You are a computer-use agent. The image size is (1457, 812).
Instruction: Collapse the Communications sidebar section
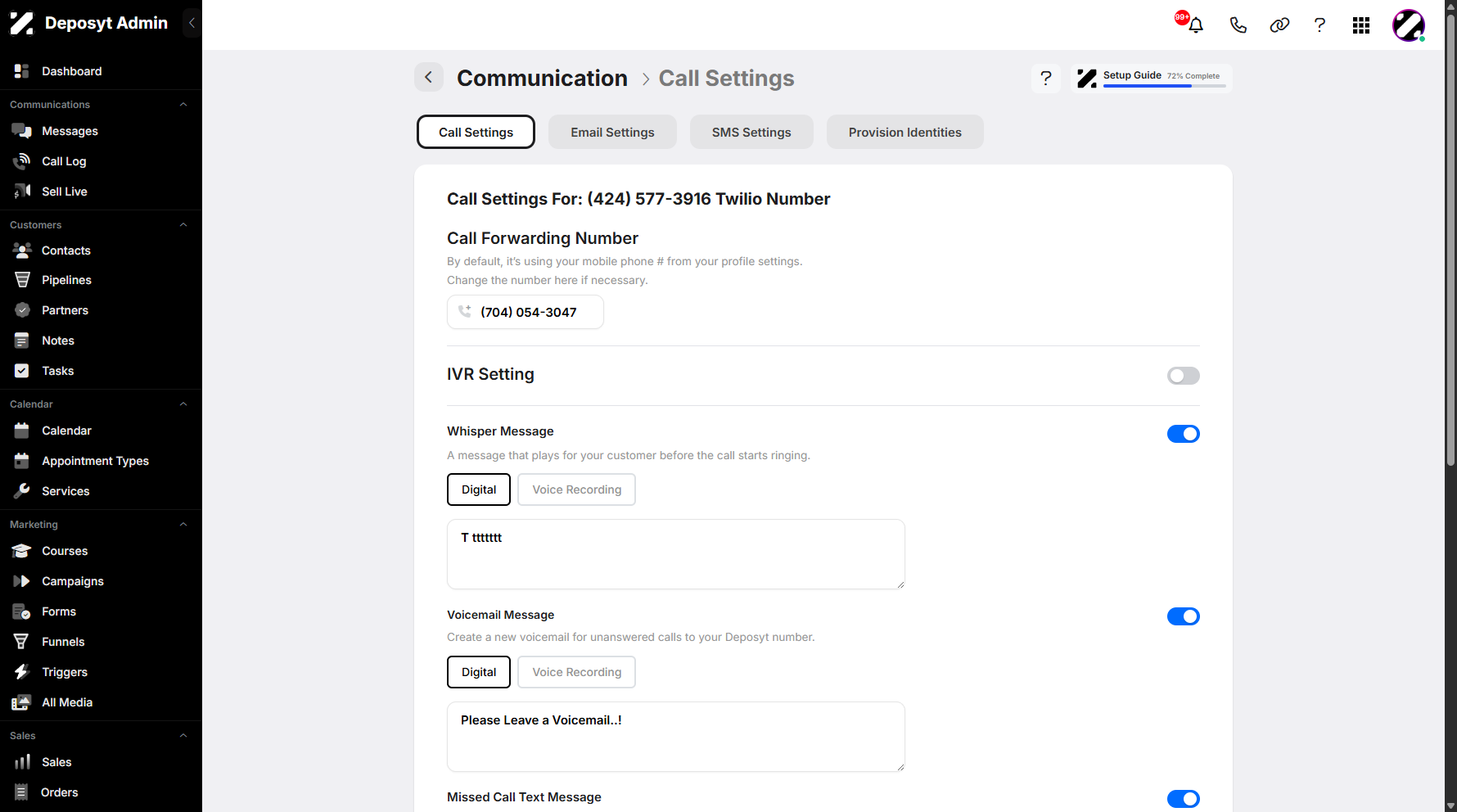(x=183, y=105)
